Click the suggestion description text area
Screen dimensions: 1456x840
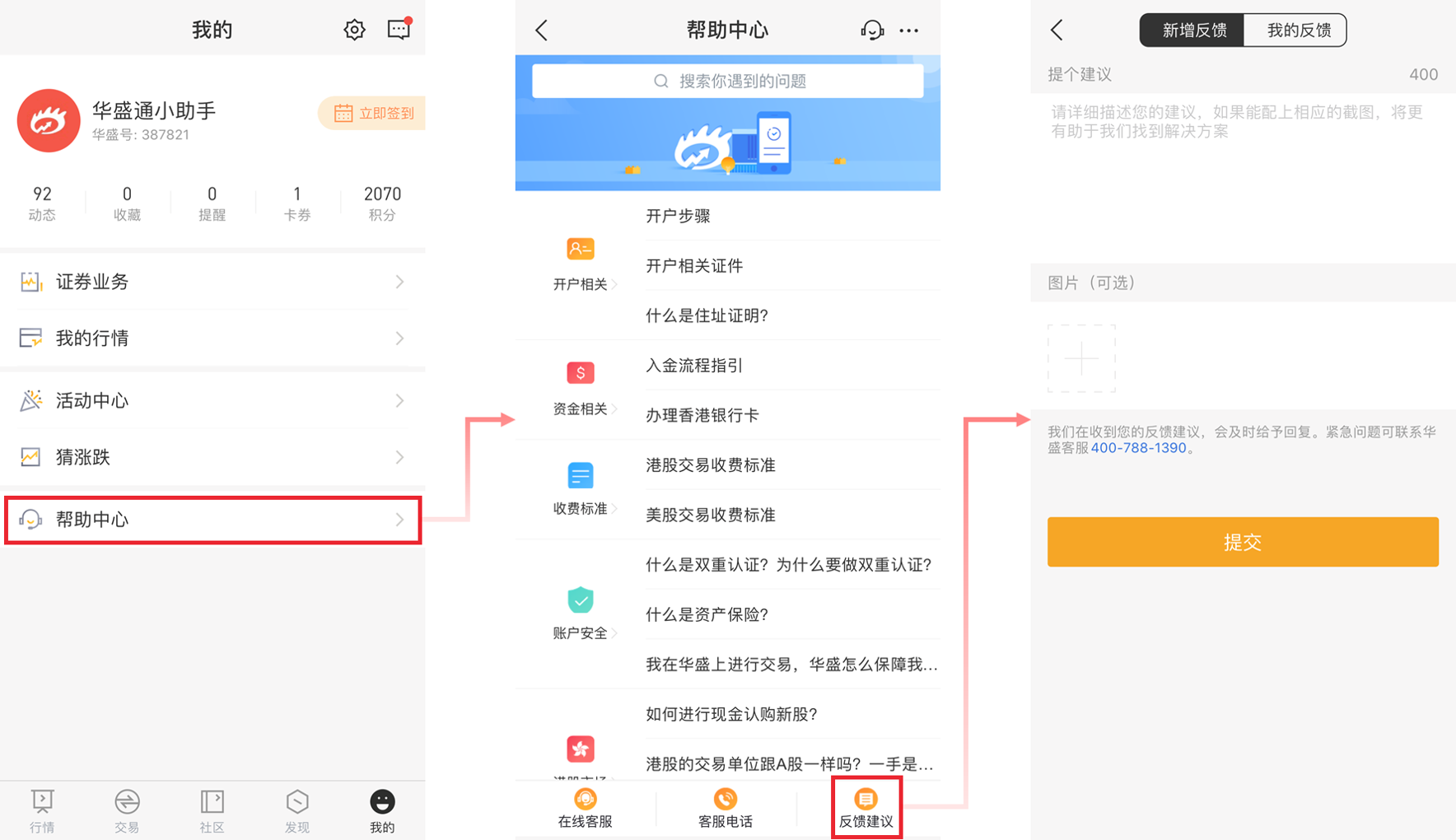(x=1243, y=178)
